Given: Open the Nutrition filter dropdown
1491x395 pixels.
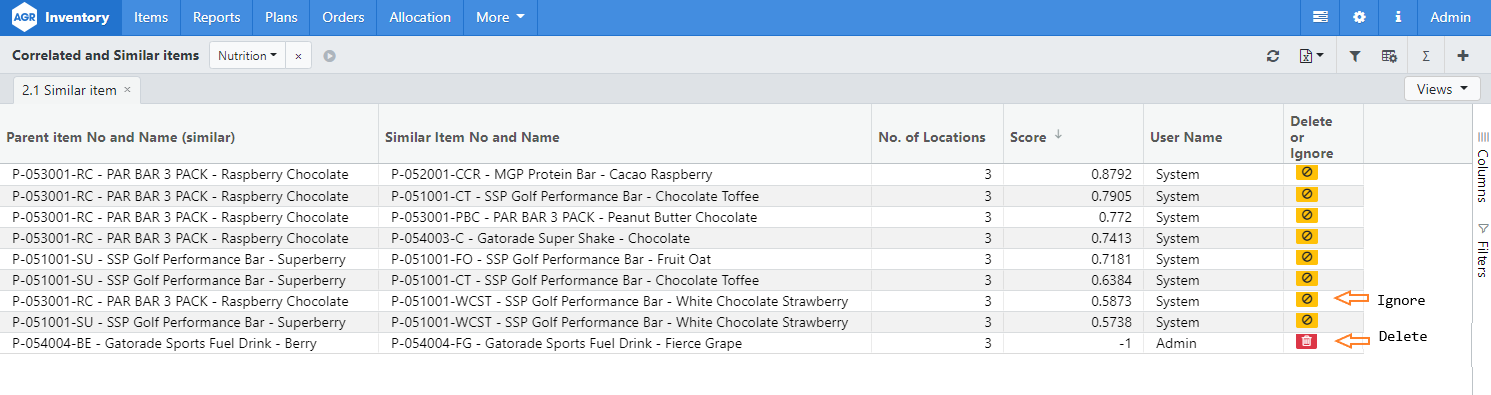Looking at the screenshot, I should pyautogui.click(x=247, y=56).
